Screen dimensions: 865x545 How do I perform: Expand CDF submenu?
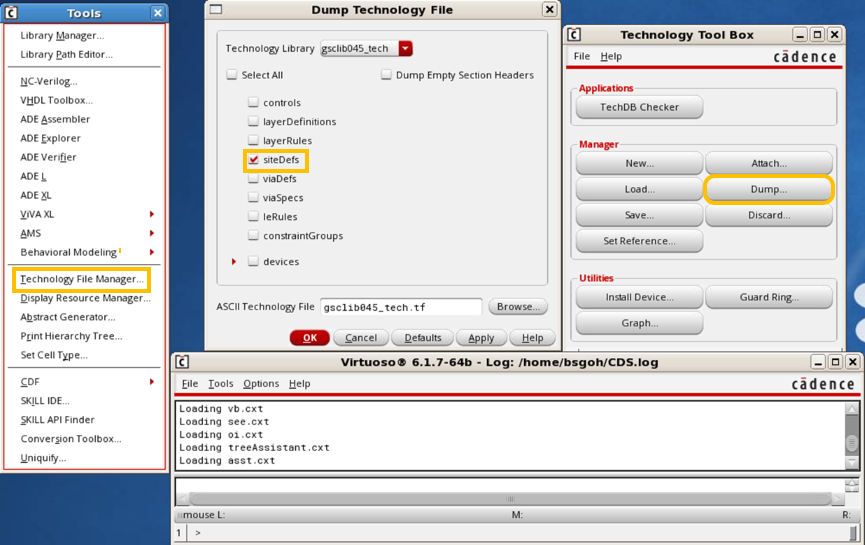tap(152, 382)
